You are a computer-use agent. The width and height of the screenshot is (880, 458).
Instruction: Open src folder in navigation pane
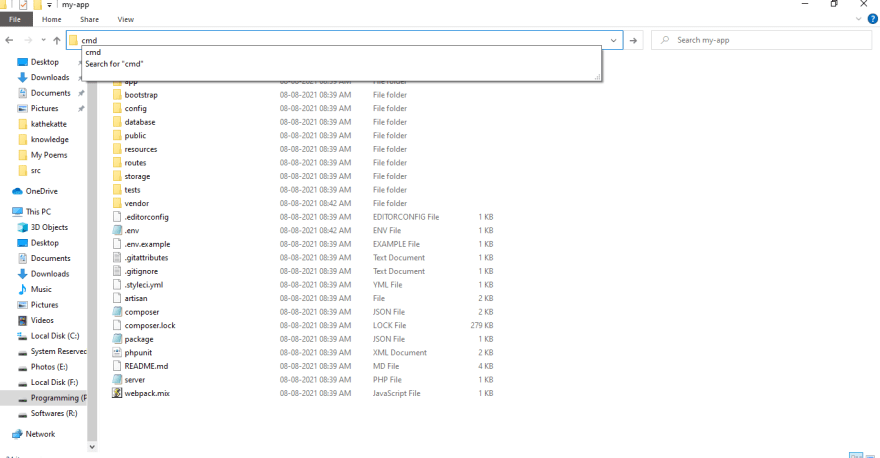(x=35, y=171)
